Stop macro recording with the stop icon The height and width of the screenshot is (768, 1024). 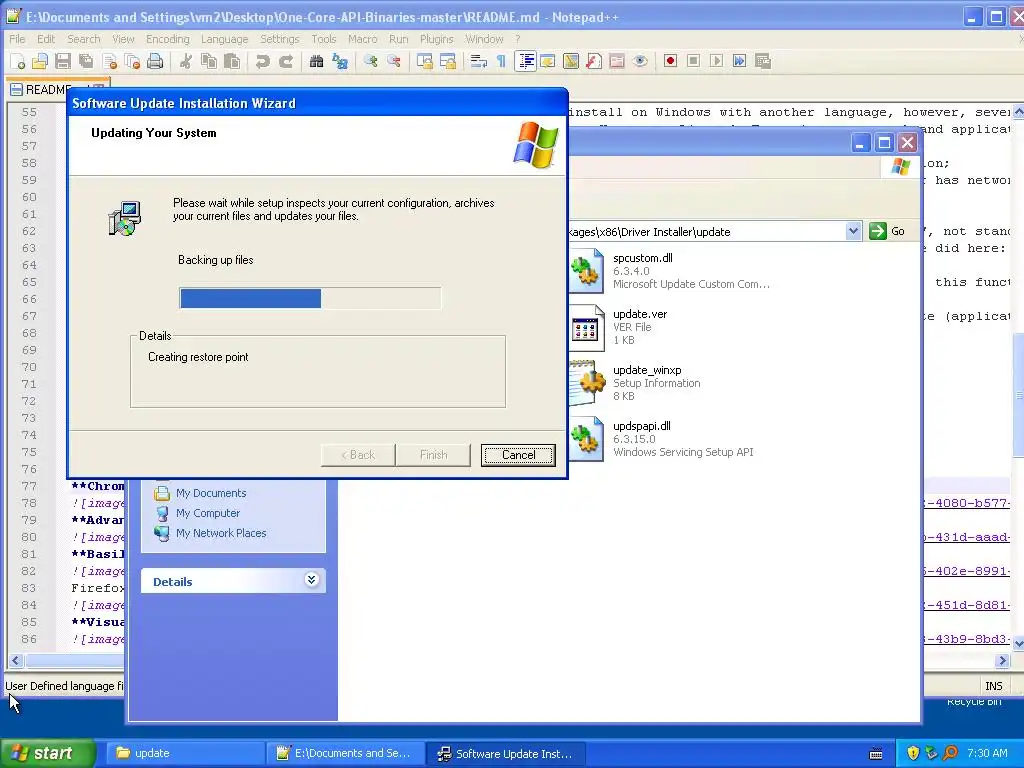(694, 61)
